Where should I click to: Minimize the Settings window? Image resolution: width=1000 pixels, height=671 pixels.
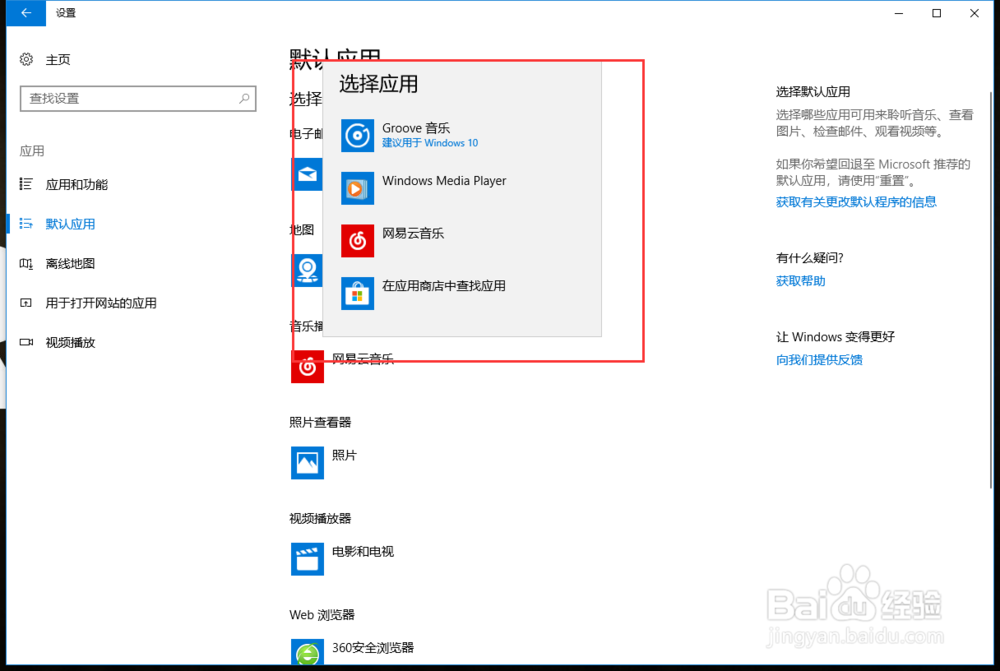tap(899, 13)
